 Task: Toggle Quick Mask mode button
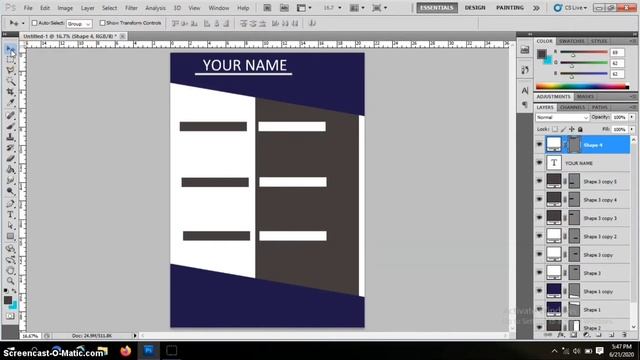click(x=10, y=316)
